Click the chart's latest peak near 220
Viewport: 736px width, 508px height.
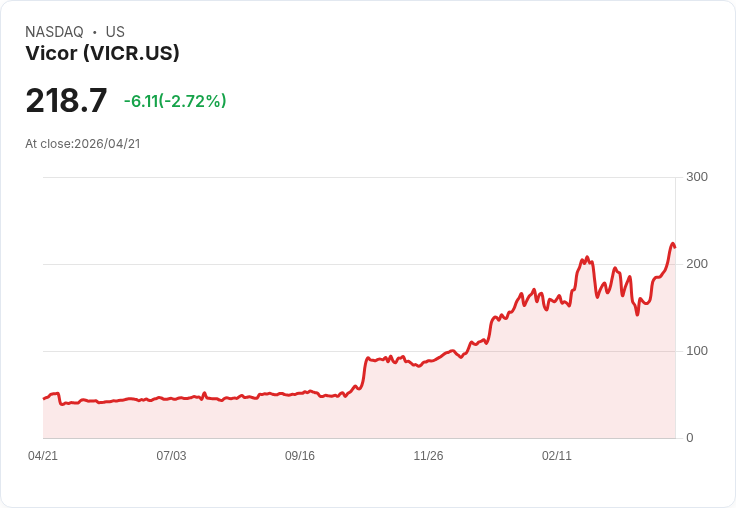(672, 244)
